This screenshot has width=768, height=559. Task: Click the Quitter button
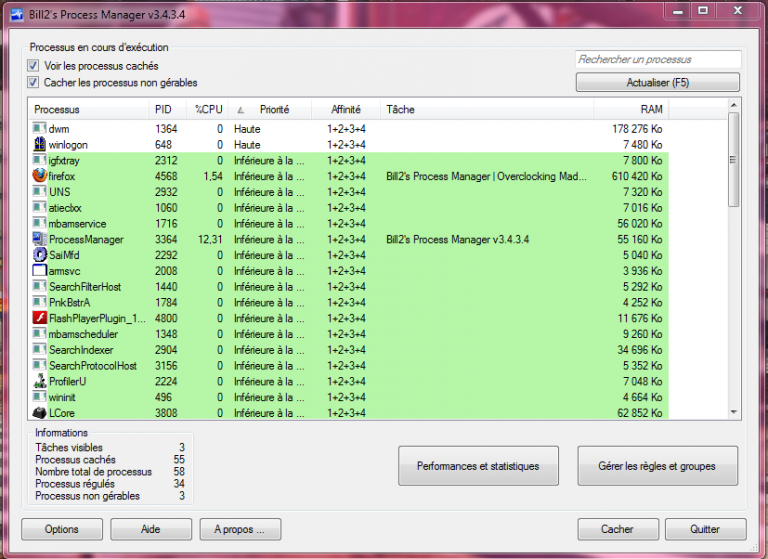point(705,529)
